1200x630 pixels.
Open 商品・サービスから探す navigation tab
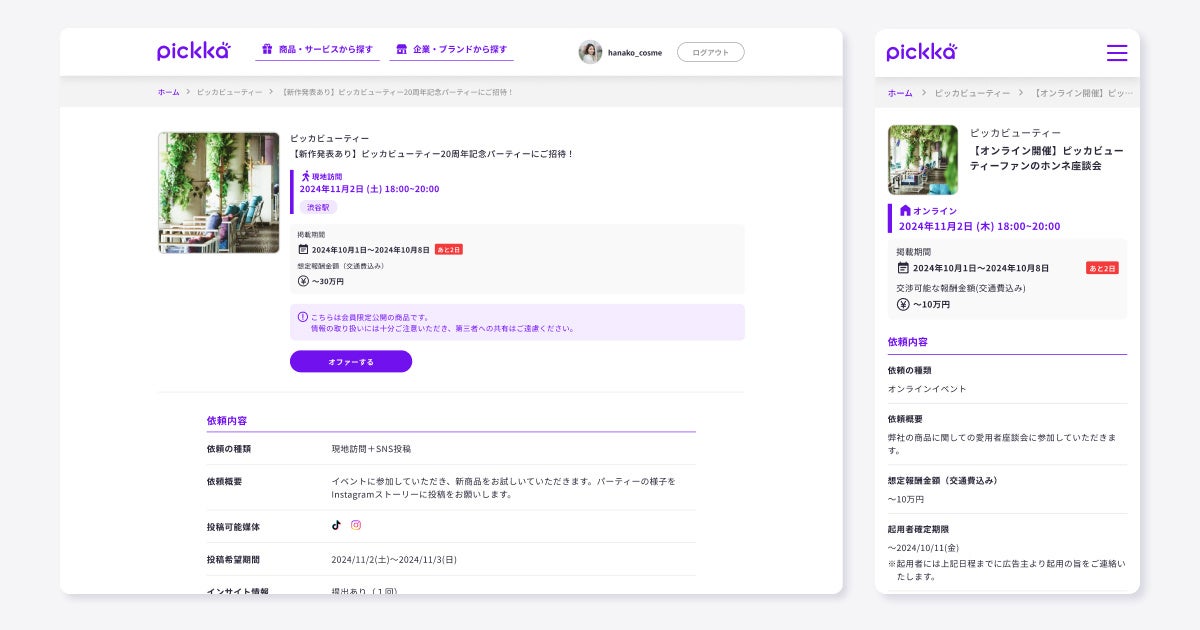pos(317,49)
